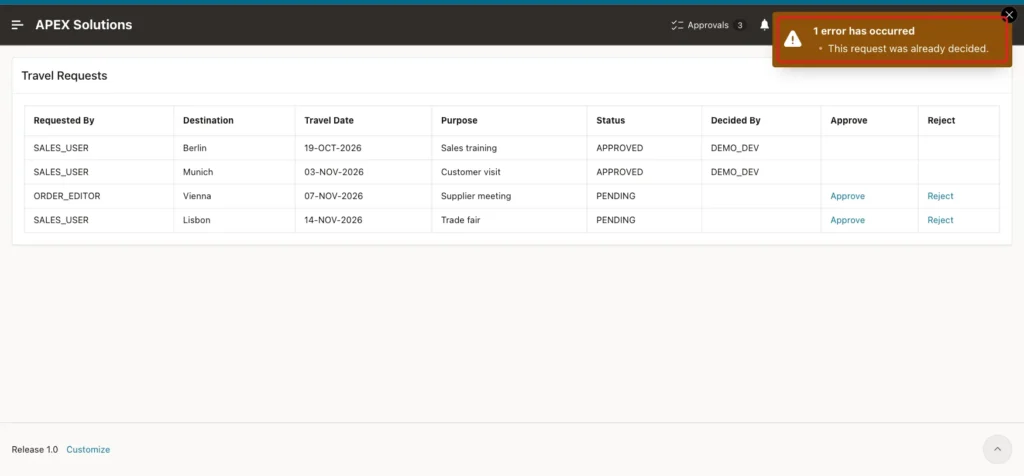1024x476 pixels.
Task: Click the Release 1.0 footer text
Action: point(35,449)
